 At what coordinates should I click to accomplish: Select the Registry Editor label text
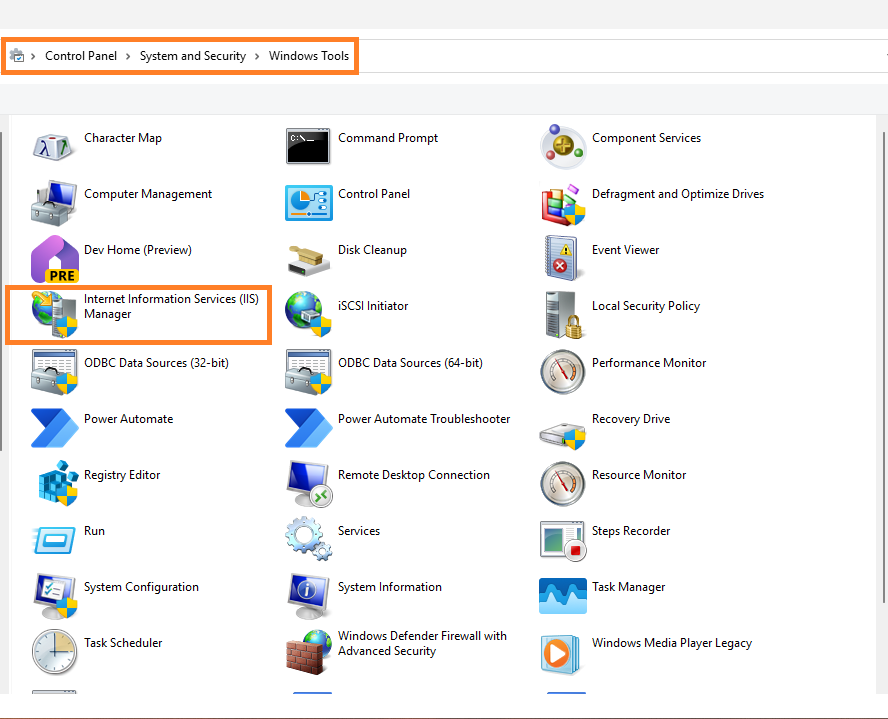coord(122,475)
